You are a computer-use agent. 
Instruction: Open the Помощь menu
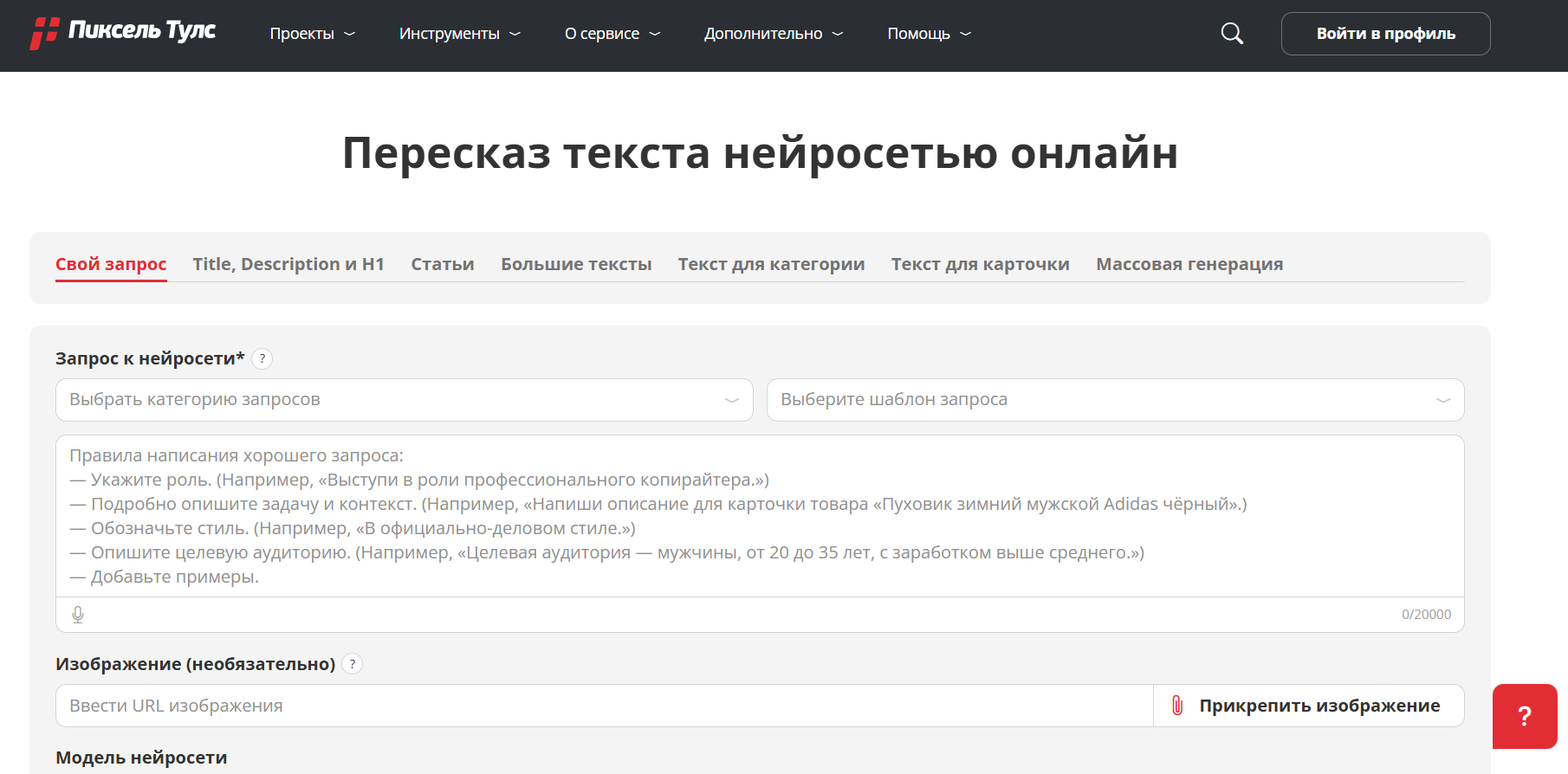(x=929, y=34)
